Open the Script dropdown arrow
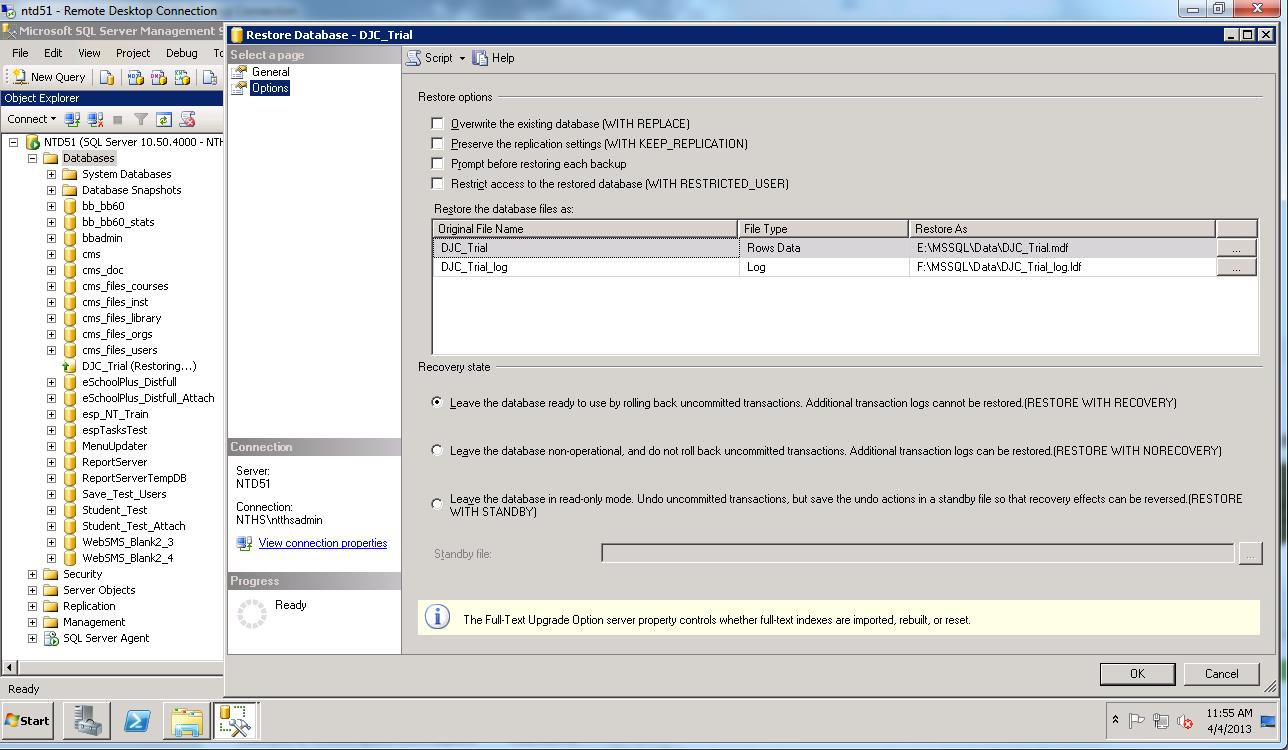1288x750 pixels. coord(462,58)
